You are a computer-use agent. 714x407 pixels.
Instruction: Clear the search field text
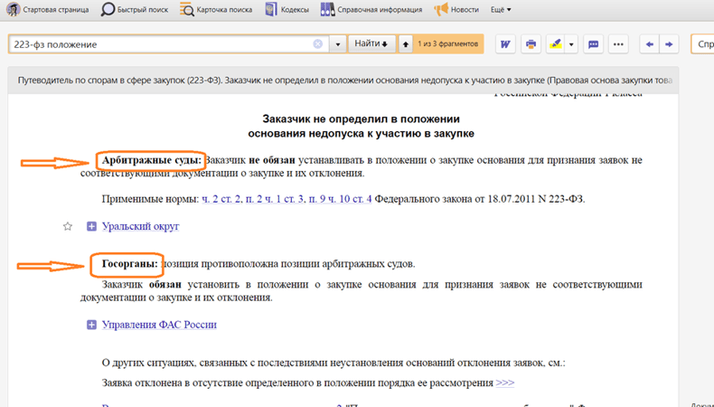pos(318,44)
